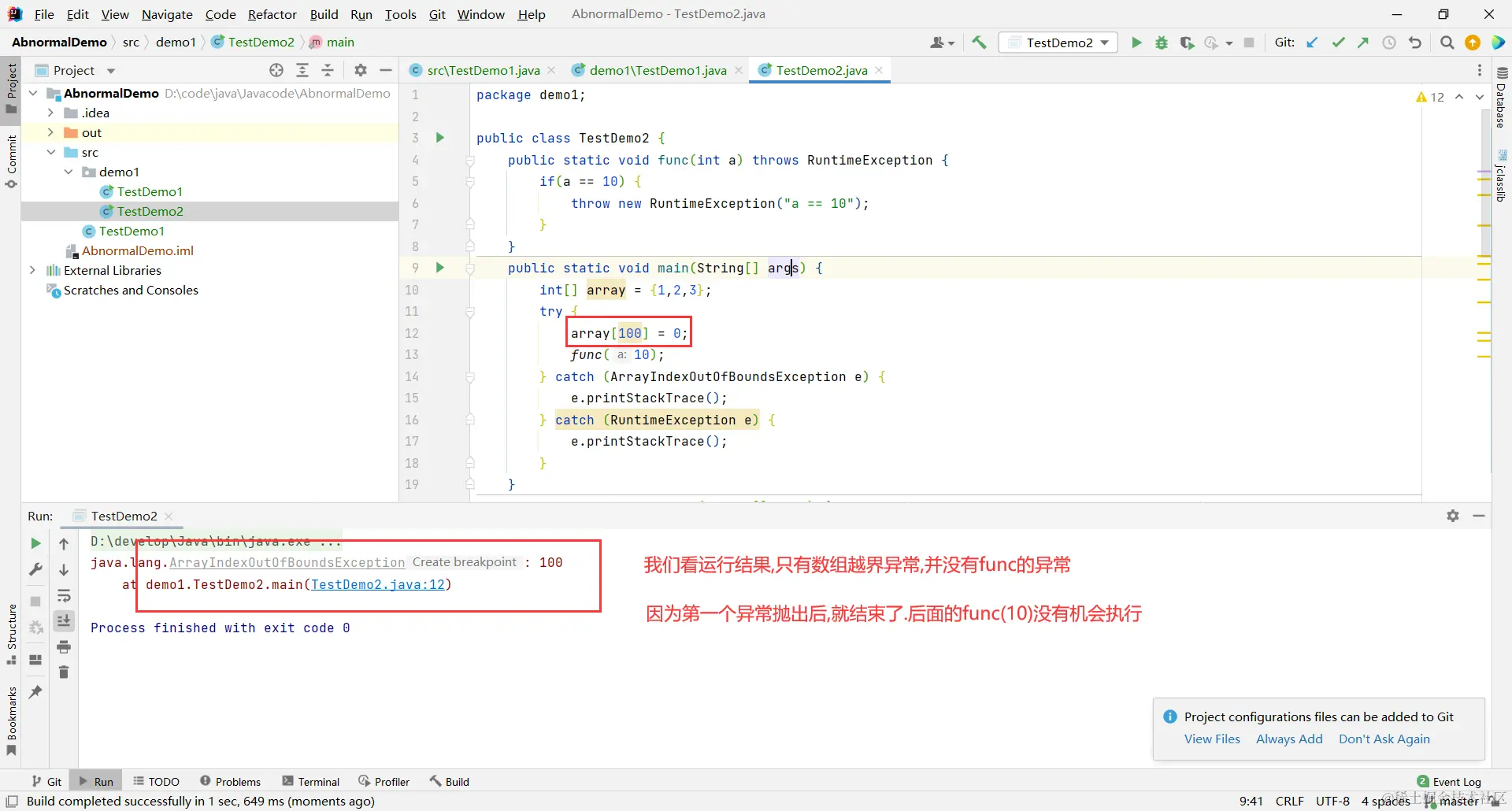This screenshot has width=1512, height=811.
Task: Push commits with the Git green arrow
Action: pos(1363,43)
